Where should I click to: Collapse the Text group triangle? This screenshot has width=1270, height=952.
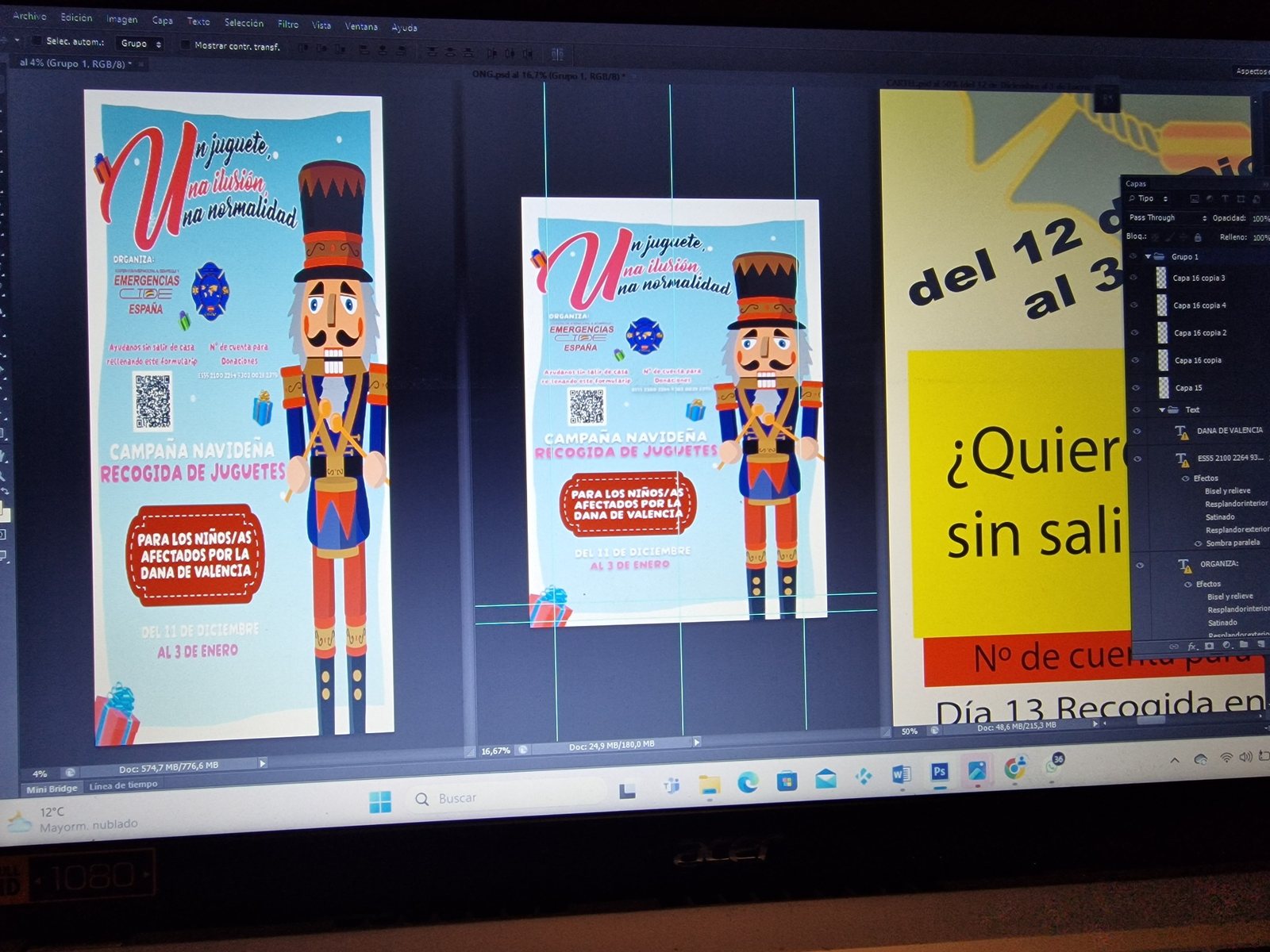1162,409
